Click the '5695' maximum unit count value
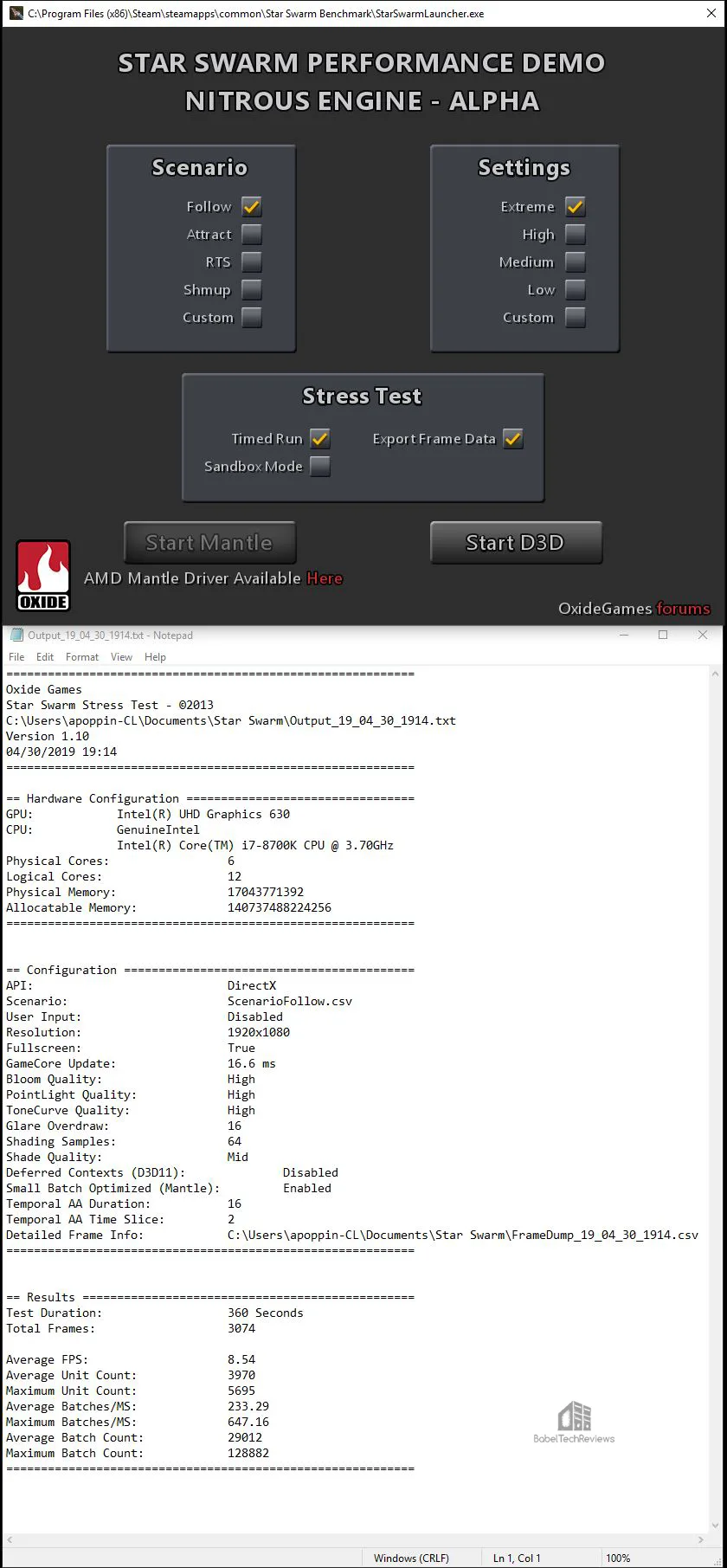 point(241,1391)
